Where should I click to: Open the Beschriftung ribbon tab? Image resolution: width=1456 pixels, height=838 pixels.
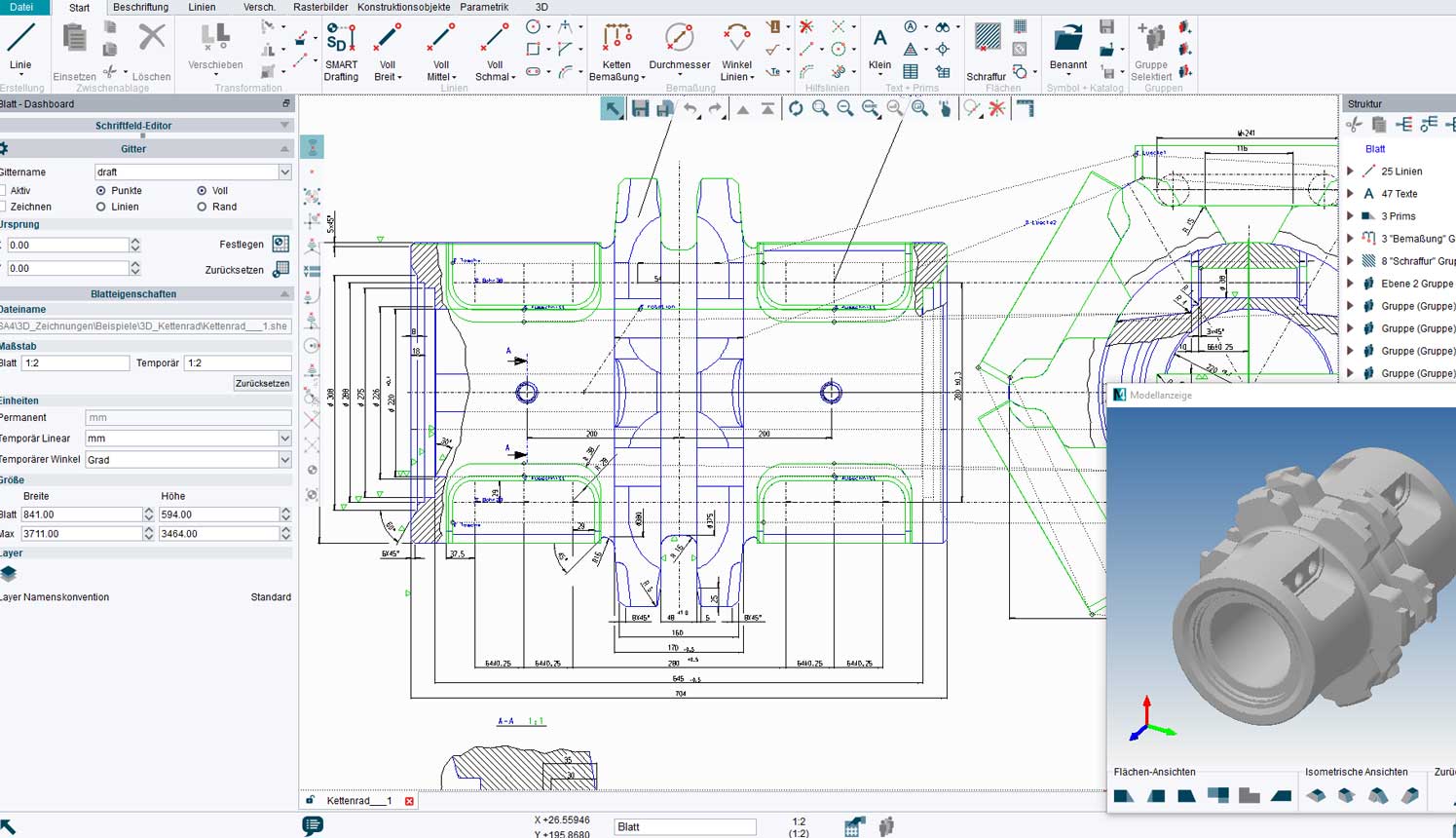140,7
